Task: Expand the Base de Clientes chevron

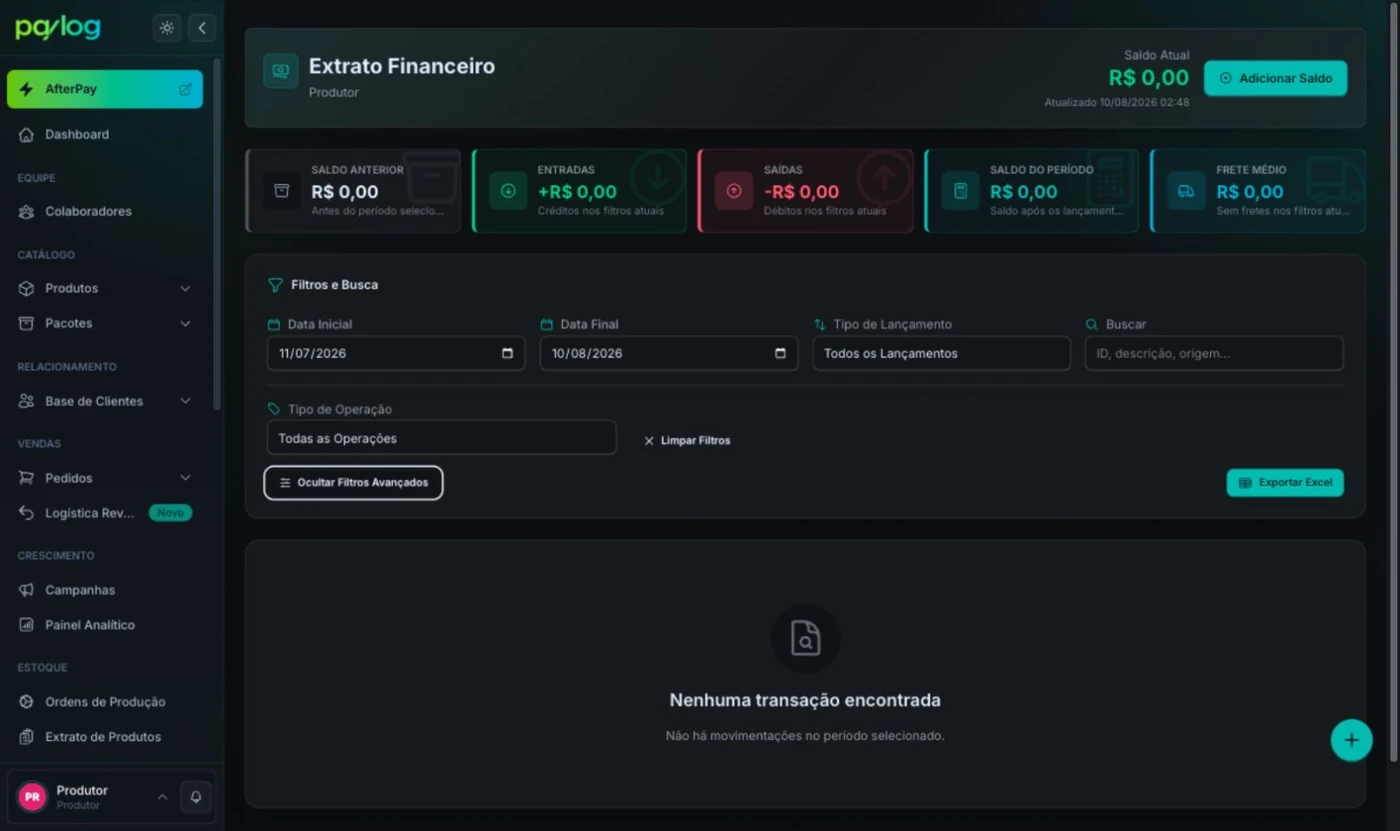Action: [185, 401]
